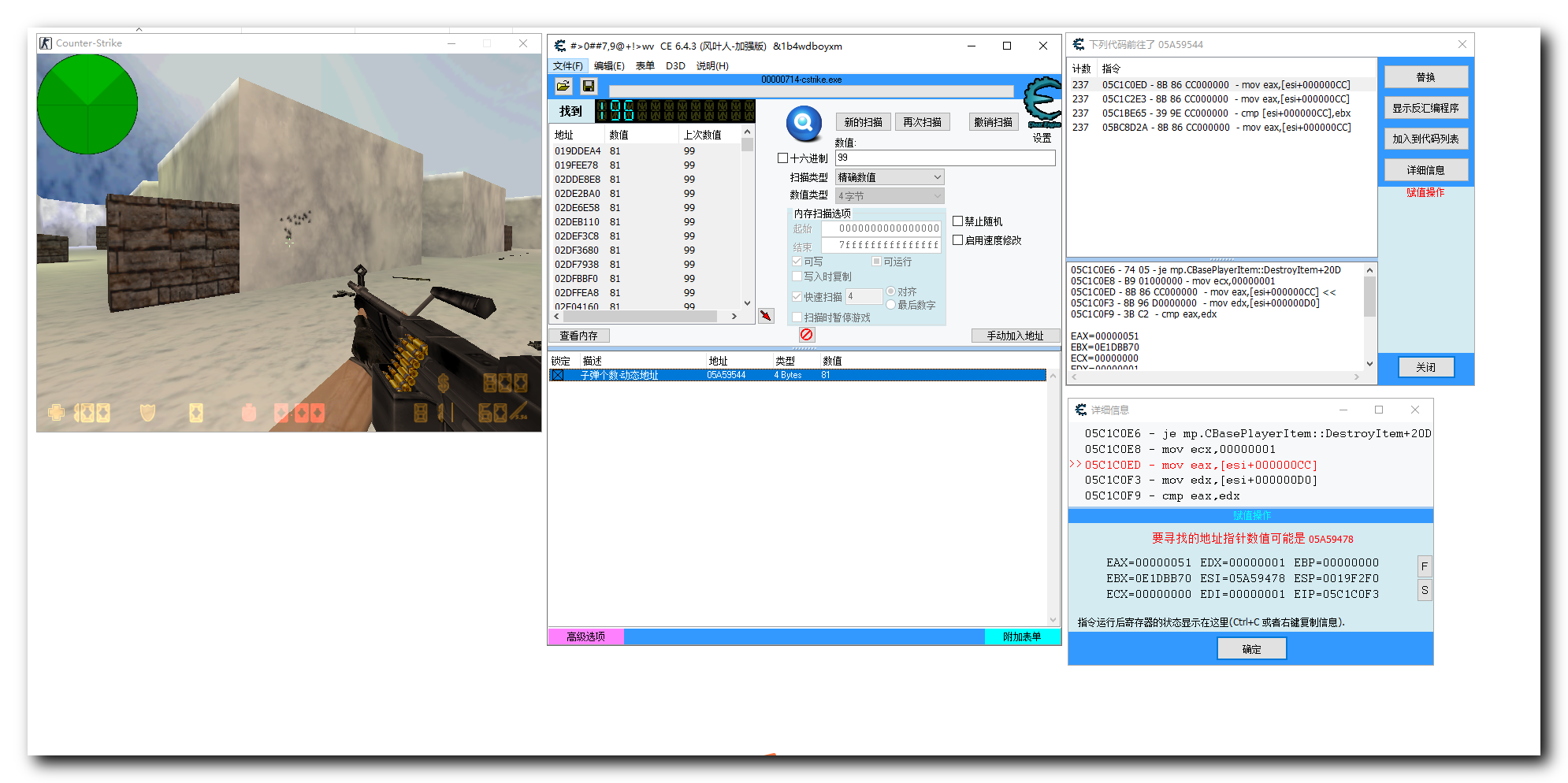The height and width of the screenshot is (783, 1568).
Task: Click the disassembly pane vertical scrollbar
Action: pos(1369,317)
